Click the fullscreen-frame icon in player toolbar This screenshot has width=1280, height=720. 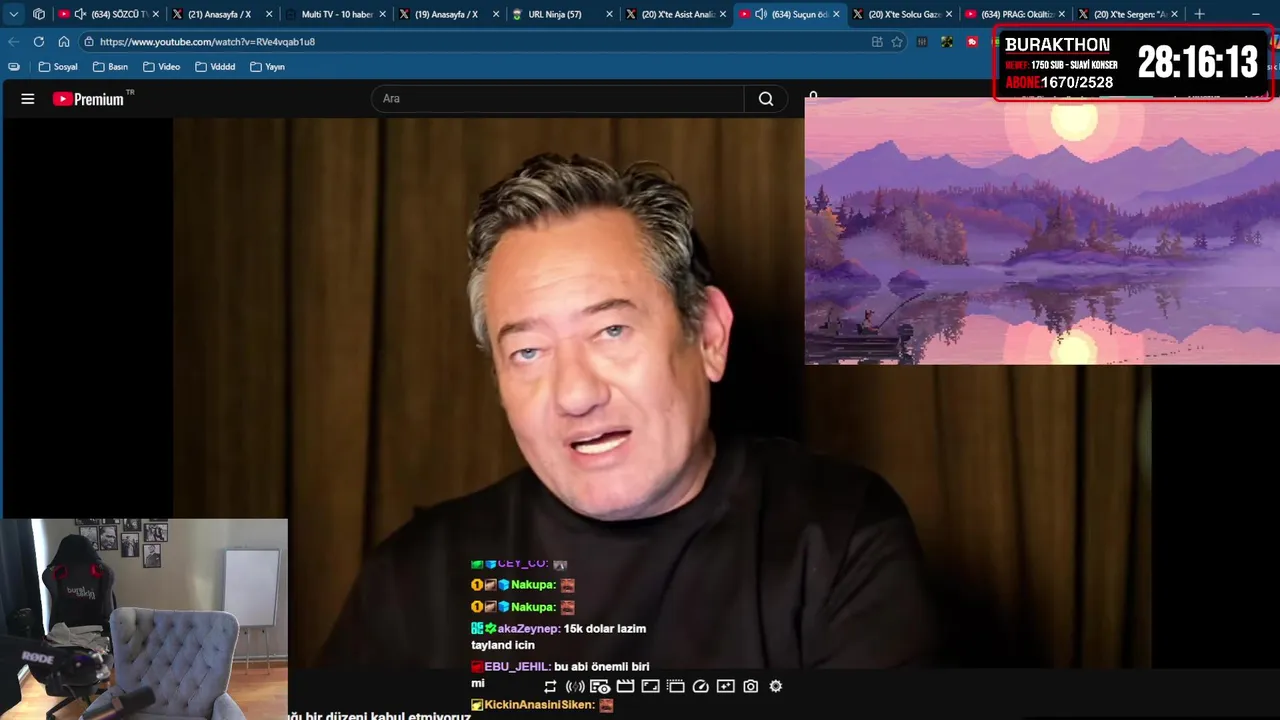click(650, 686)
